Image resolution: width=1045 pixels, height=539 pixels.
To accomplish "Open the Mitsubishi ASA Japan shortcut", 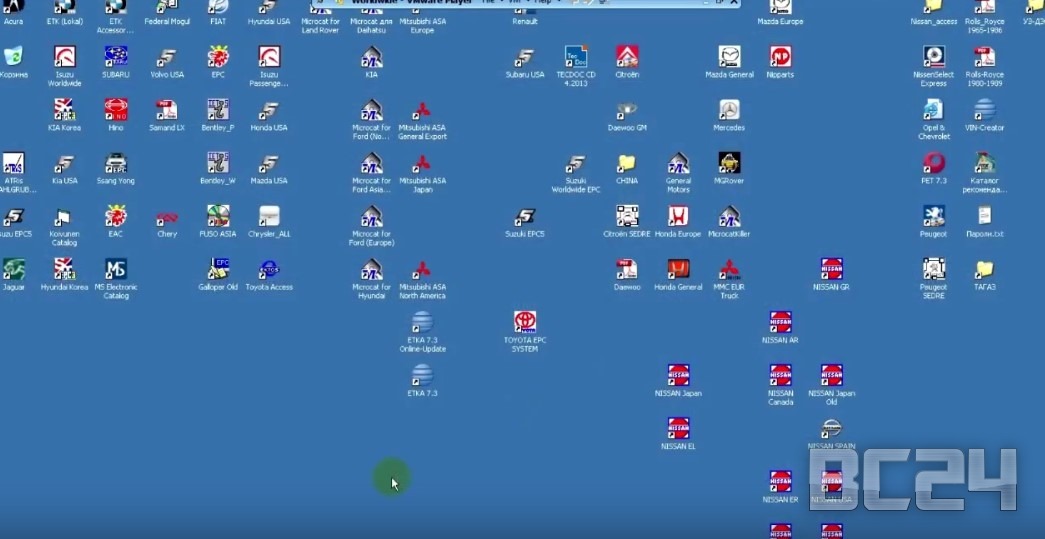I will coord(422,164).
